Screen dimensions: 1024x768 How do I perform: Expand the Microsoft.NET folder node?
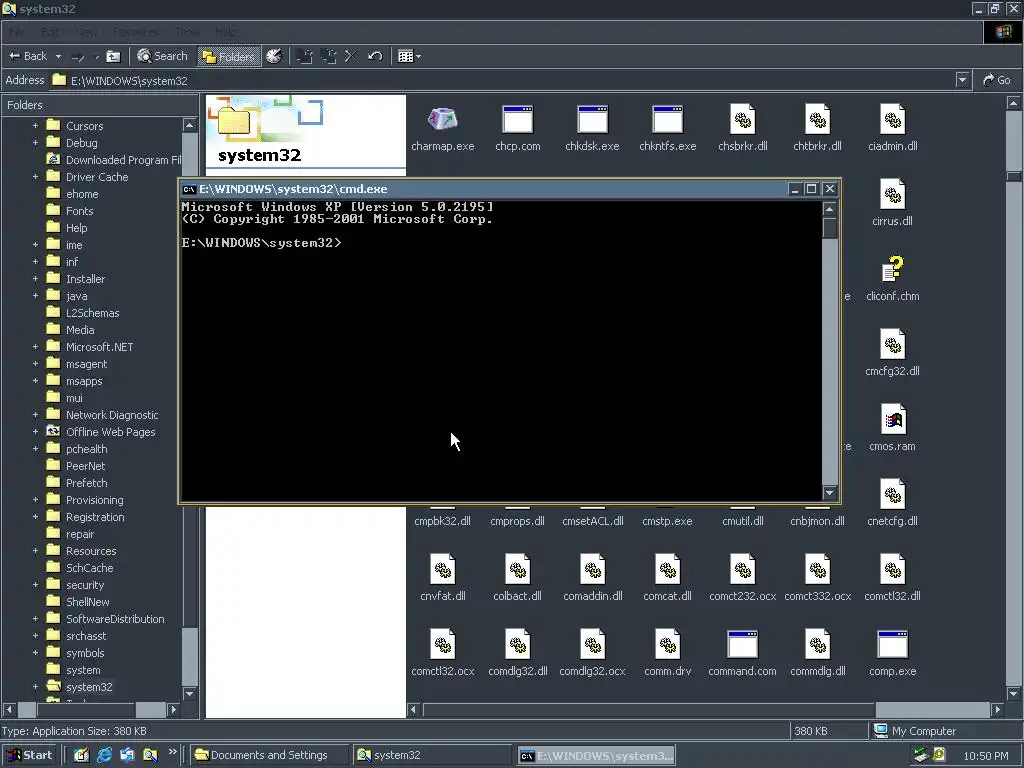coord(35,347)
